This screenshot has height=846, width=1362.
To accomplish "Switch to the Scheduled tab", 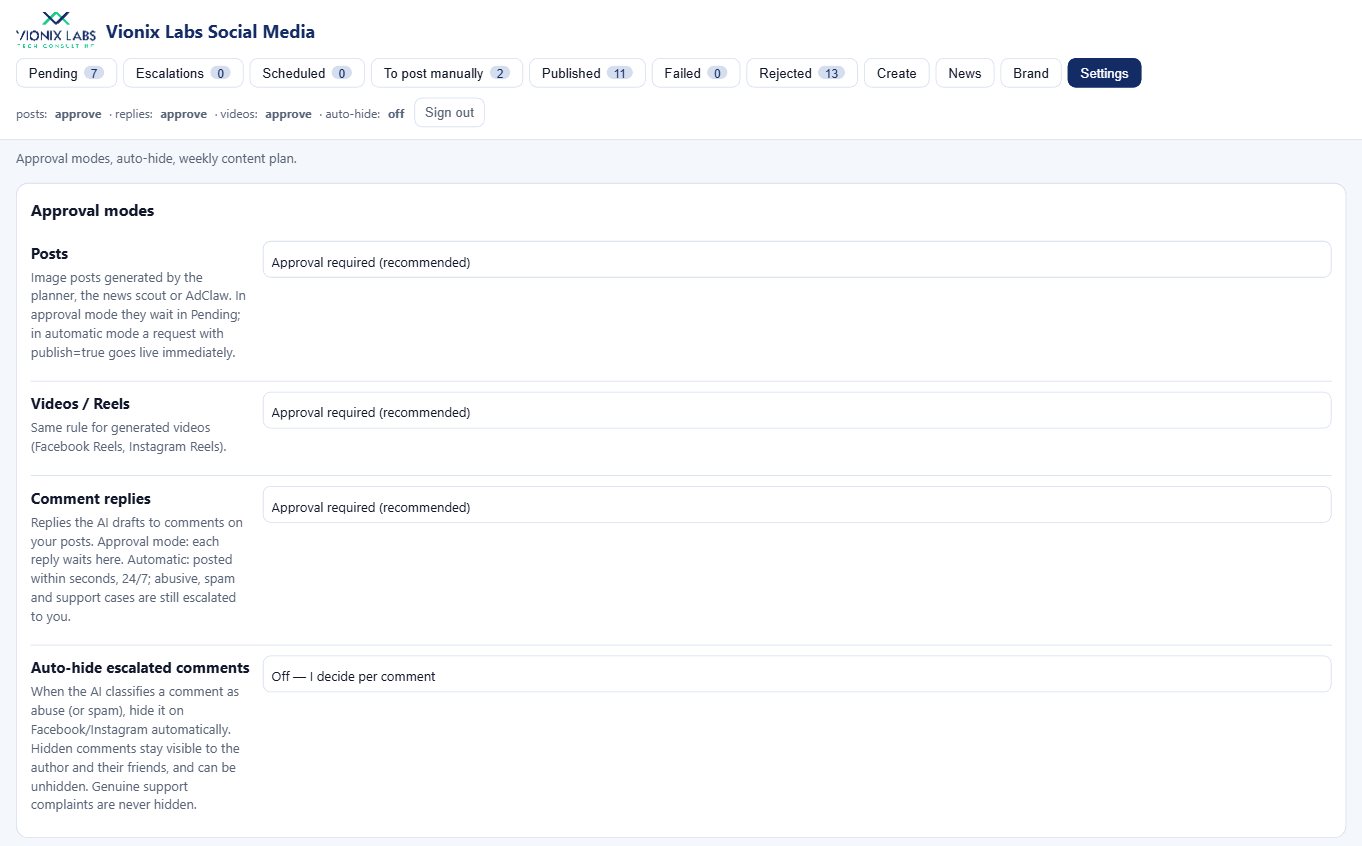I will coord(307,73).
